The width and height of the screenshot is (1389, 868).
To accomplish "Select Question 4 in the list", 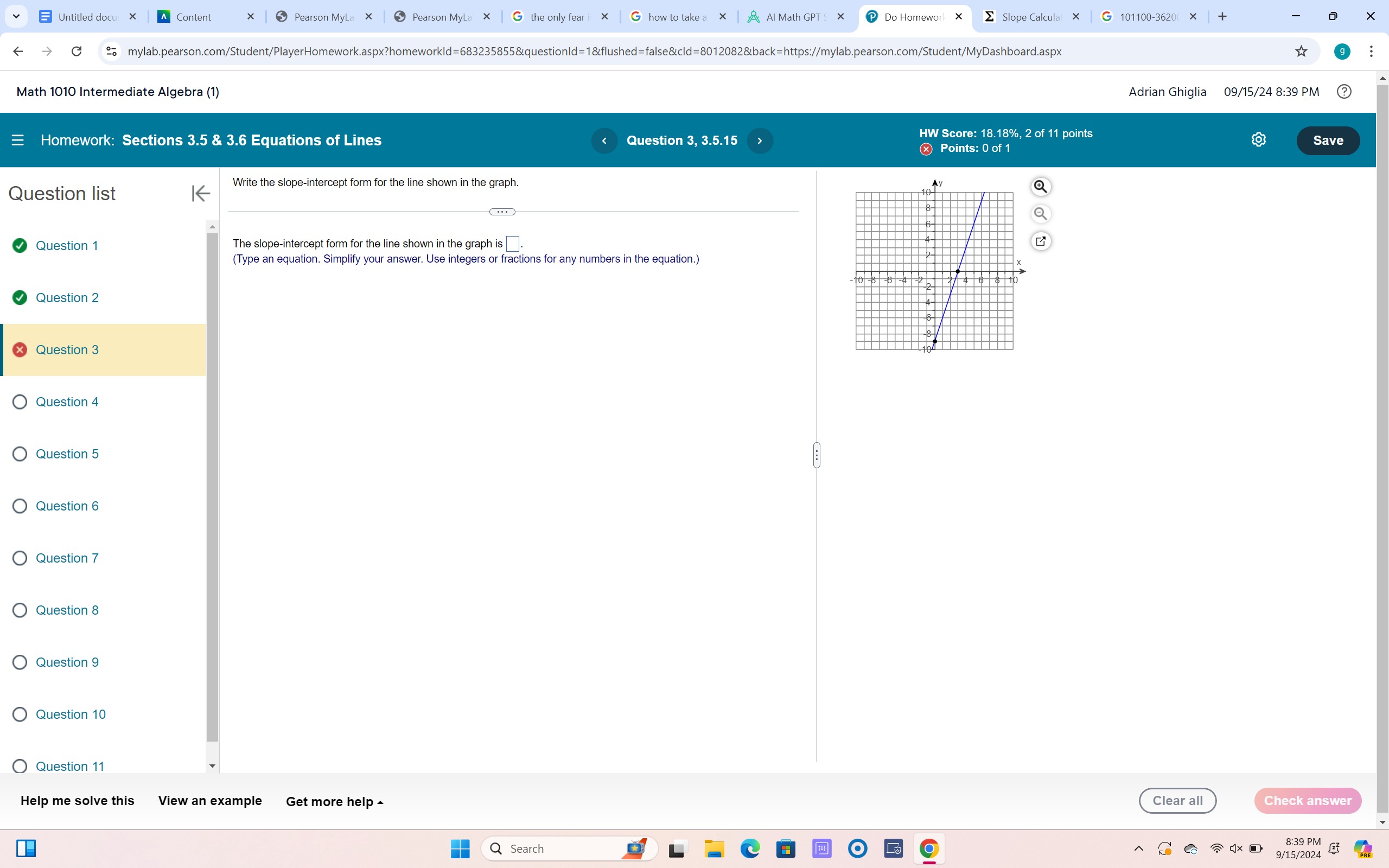I will (x=67, y=402).
